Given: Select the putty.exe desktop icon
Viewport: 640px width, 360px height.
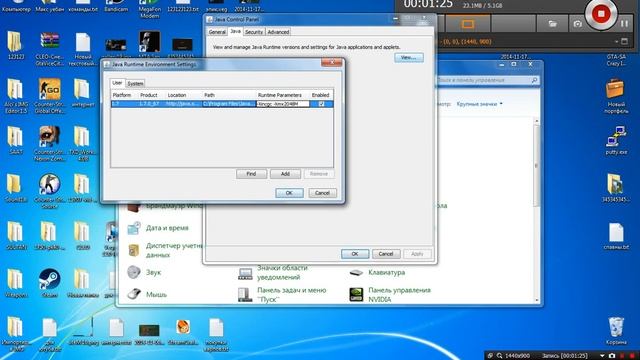Looking at the screenshot, I should [x=616, y=140].
